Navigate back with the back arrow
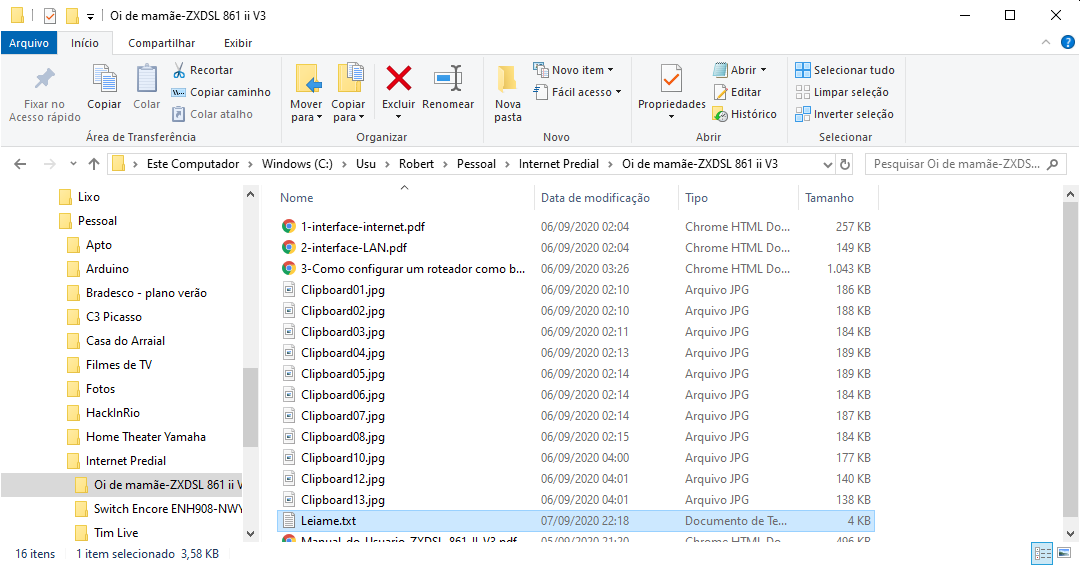1080x566 pixels. [20, 164]
